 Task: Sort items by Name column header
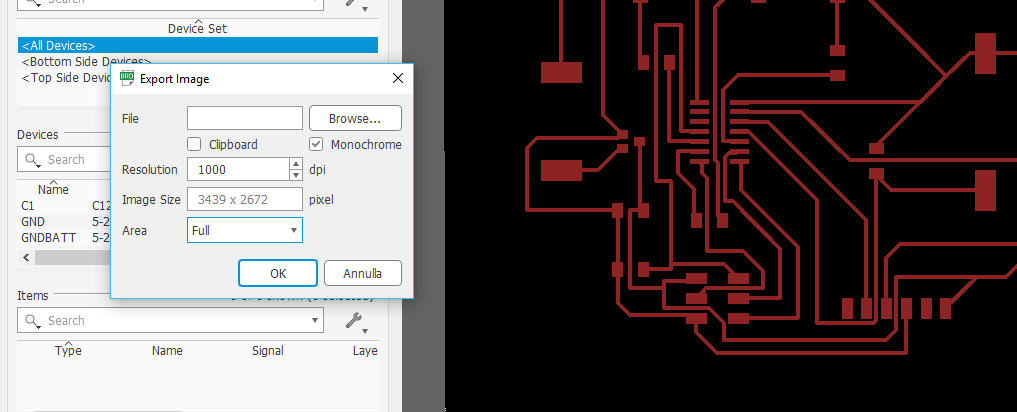[x=167, y=350]
